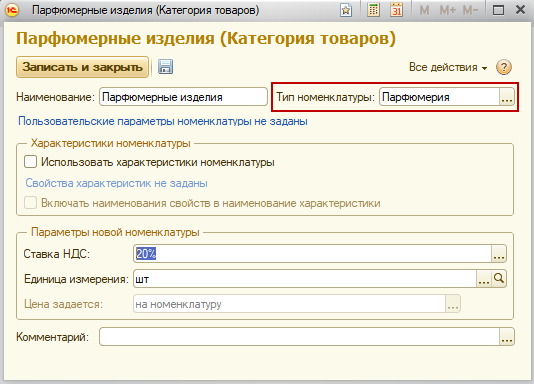This screenshot has height=384, width=534.
Task: Search unit of measure with magnifier icon
Action: click(499, 279)
